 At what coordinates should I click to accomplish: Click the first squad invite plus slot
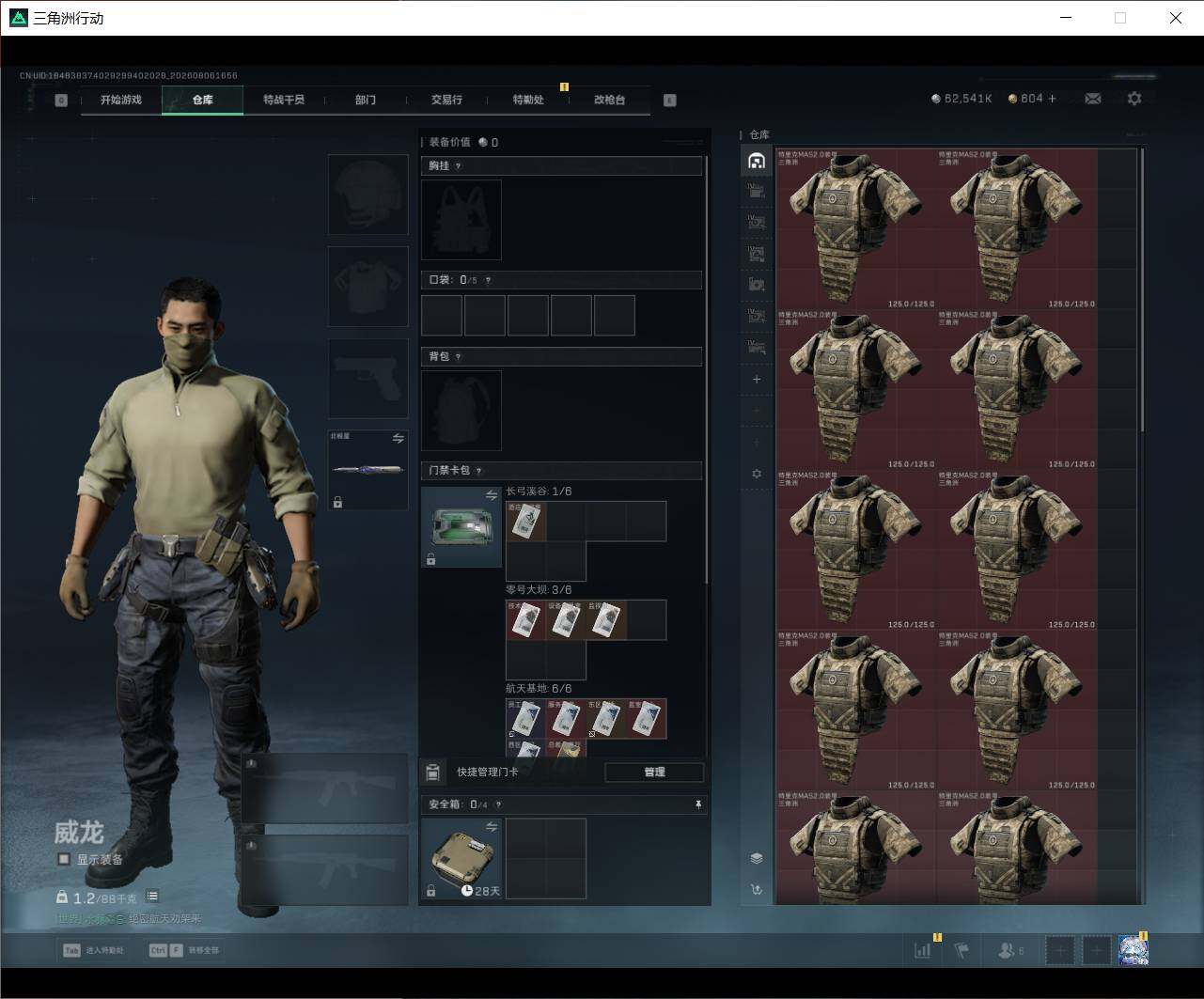(1060, 950)
